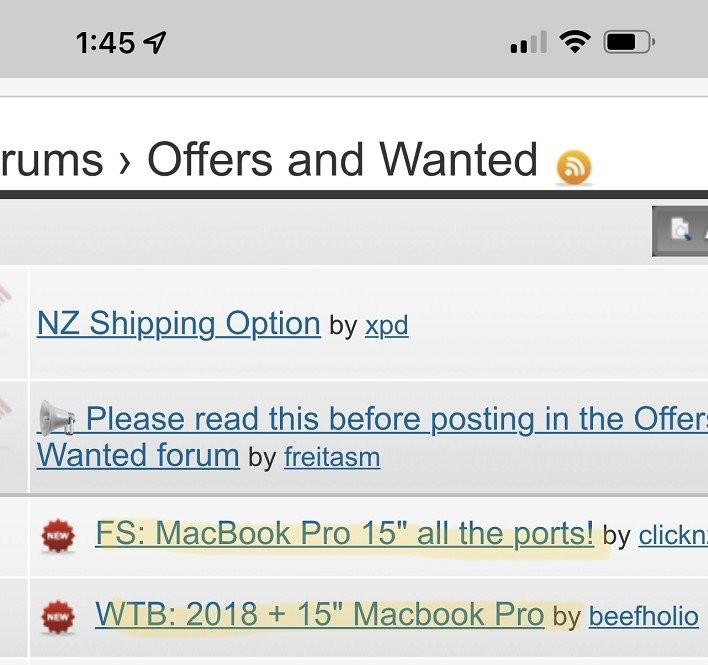Click the NEW badge beside FS: MacBook Pro
The image size is (708, 665).
pos(57,537)
